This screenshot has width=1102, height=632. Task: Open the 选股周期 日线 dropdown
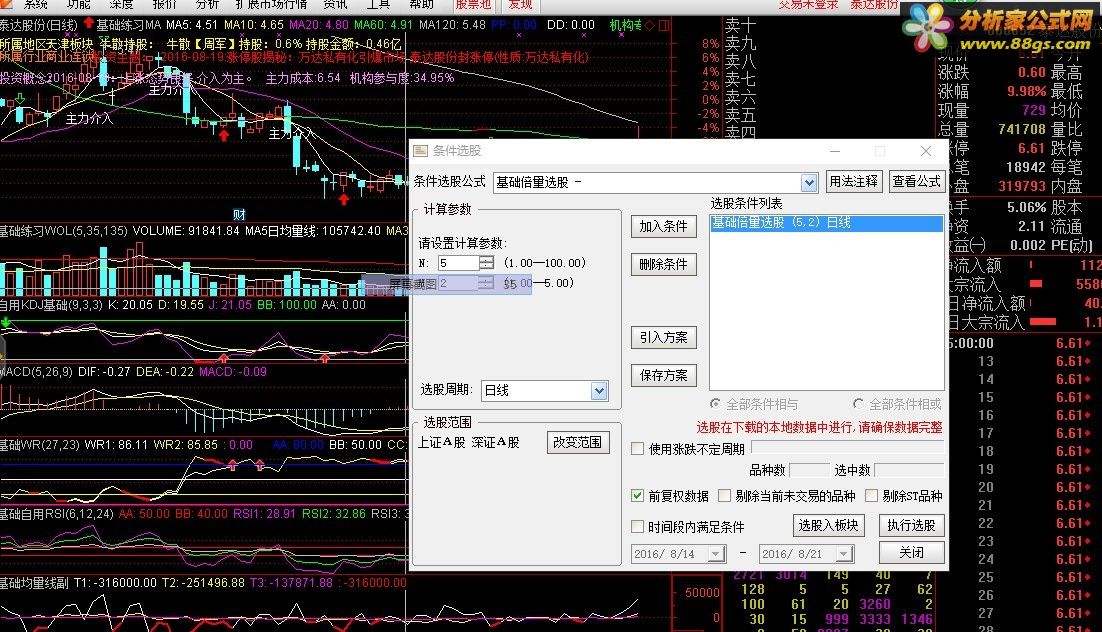click(x=599, y=391)
